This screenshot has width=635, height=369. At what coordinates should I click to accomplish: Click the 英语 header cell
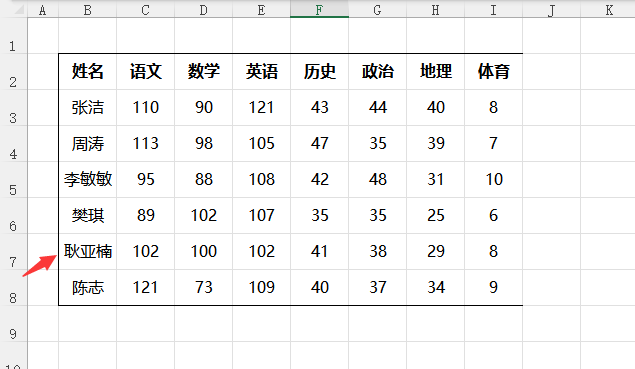click(261, 71)
